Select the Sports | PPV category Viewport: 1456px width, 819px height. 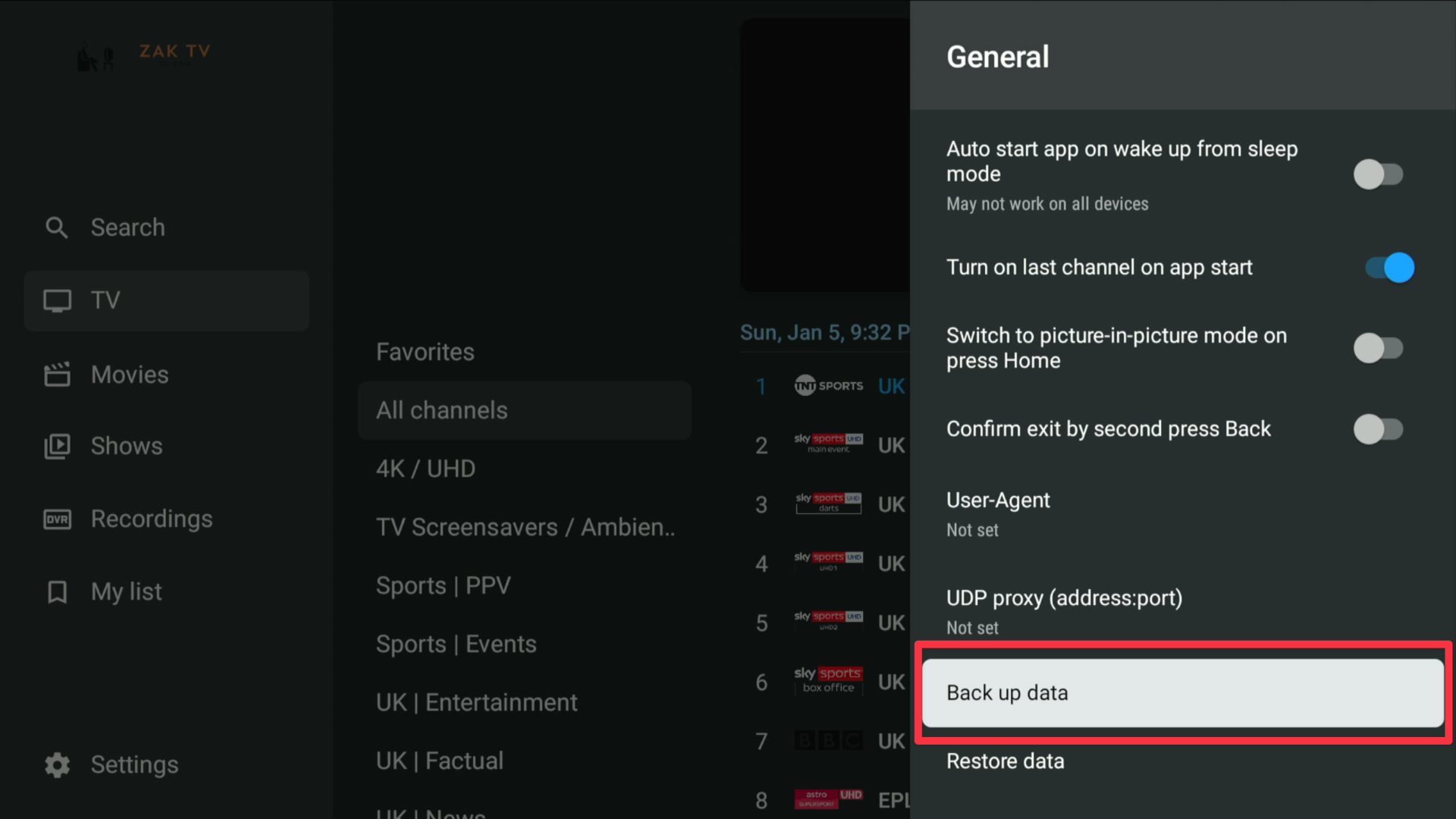[x=444, y=585]
